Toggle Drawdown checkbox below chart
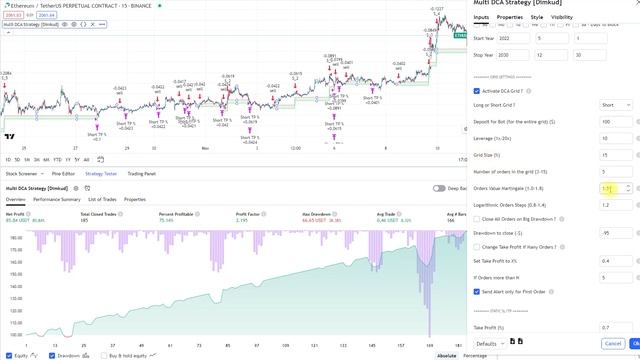This screenshot has width=640, height=360. 52,356
